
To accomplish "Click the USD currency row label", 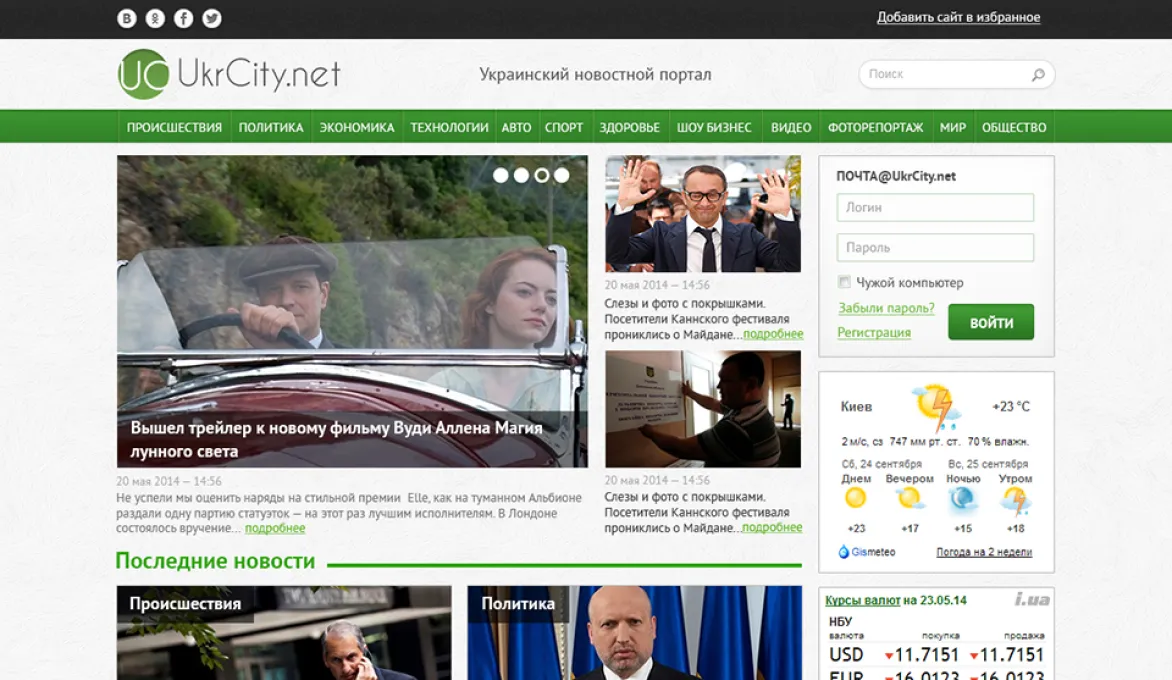I will [846, 655].
